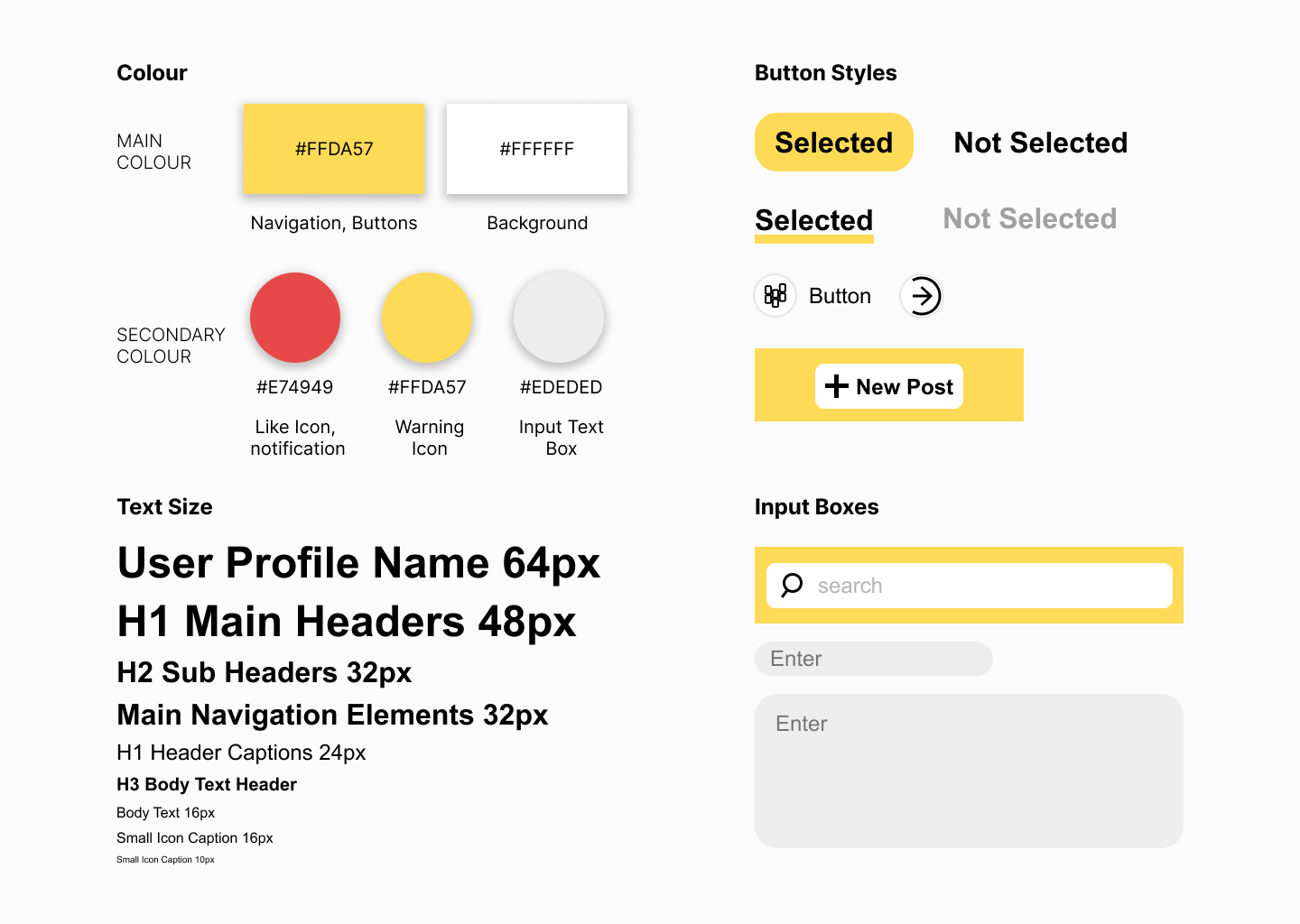Select the white #FFFFFF Background swatch

point(536,149)
